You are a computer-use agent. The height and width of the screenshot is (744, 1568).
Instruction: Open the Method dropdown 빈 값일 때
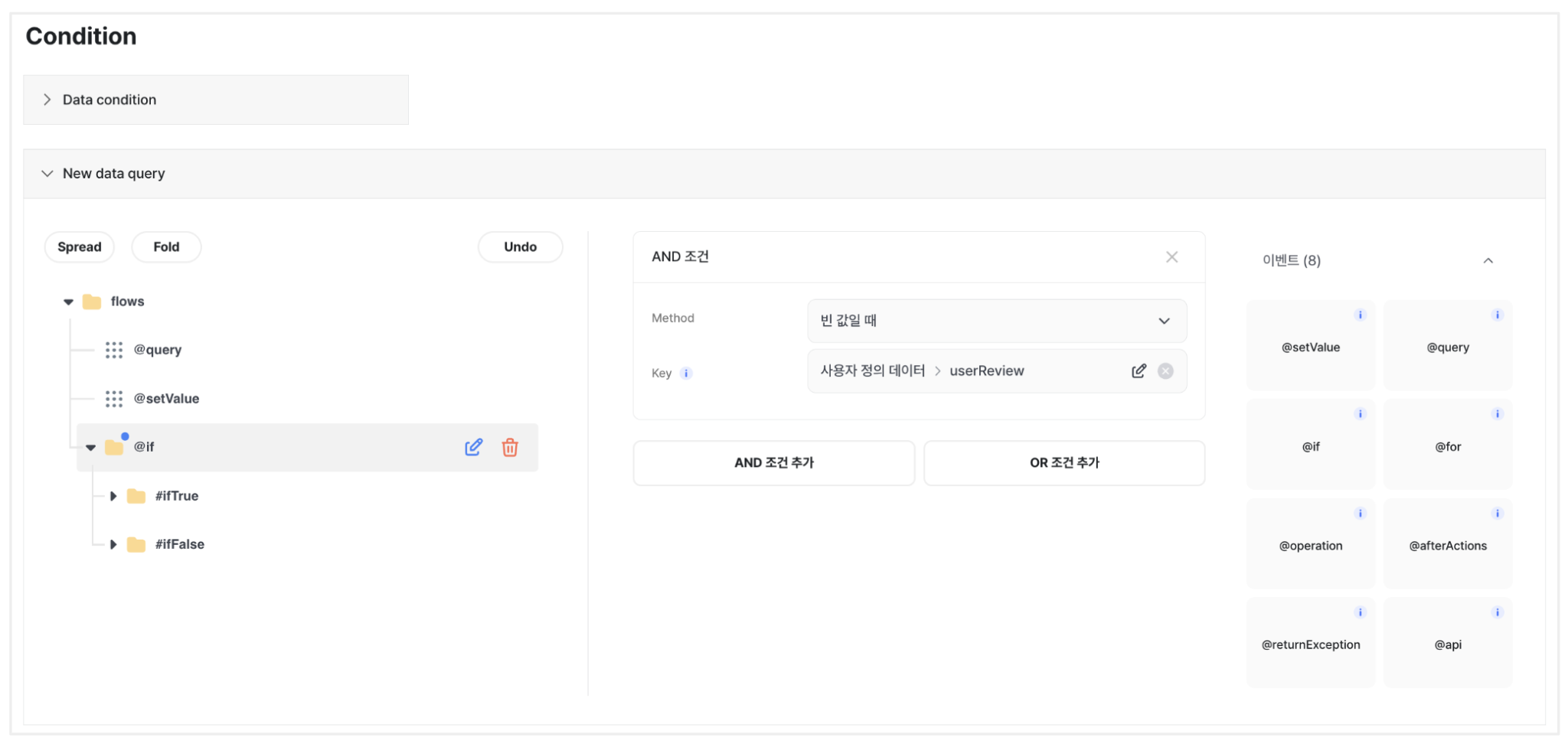tap(997, 321)
